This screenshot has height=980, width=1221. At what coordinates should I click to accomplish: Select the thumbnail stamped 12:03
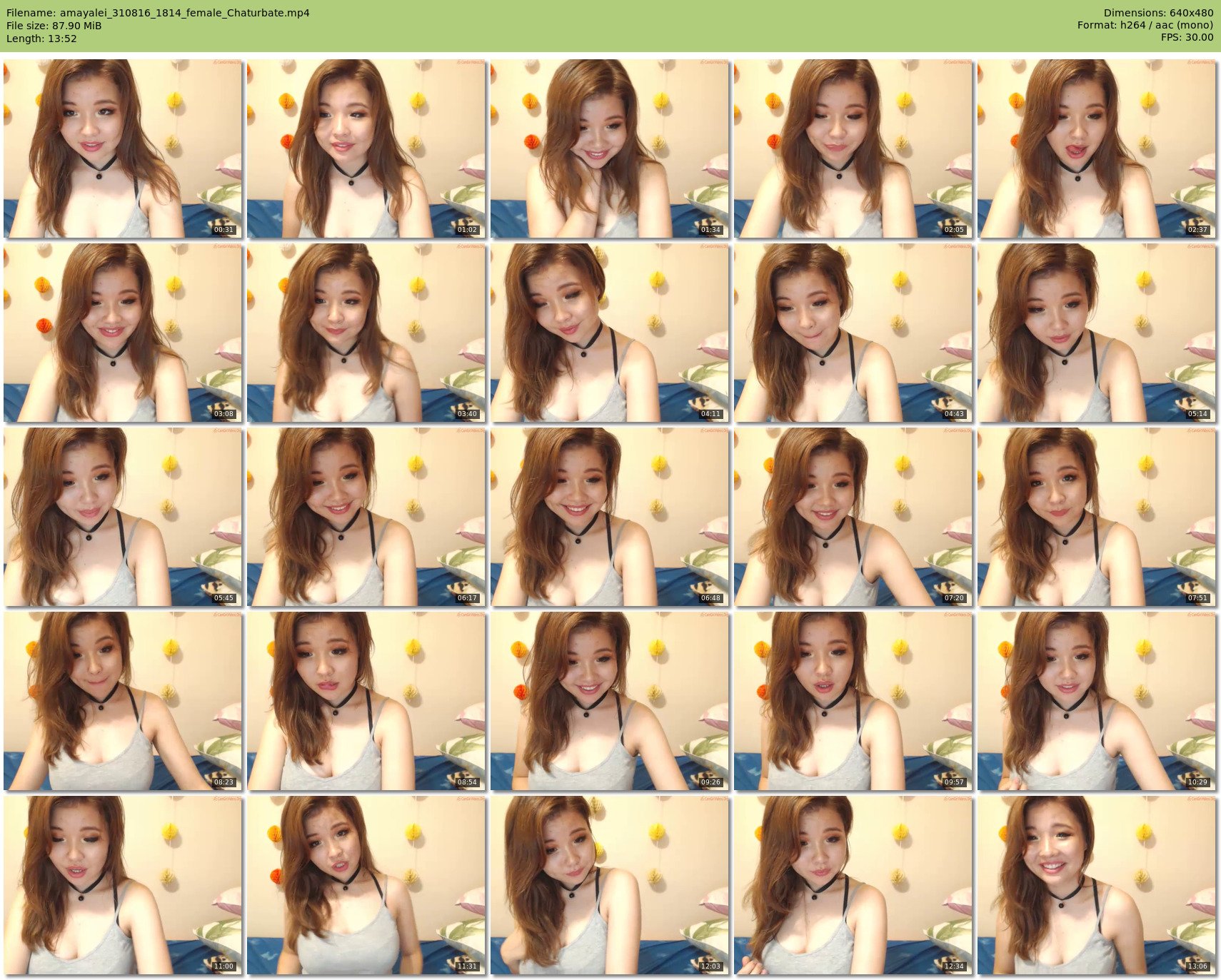610,885
